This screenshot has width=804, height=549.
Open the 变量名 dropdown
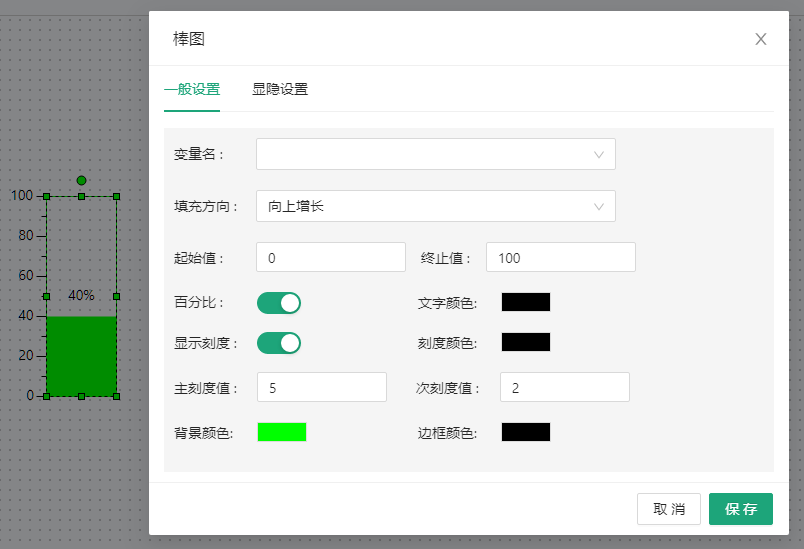[x=435, y=154]
